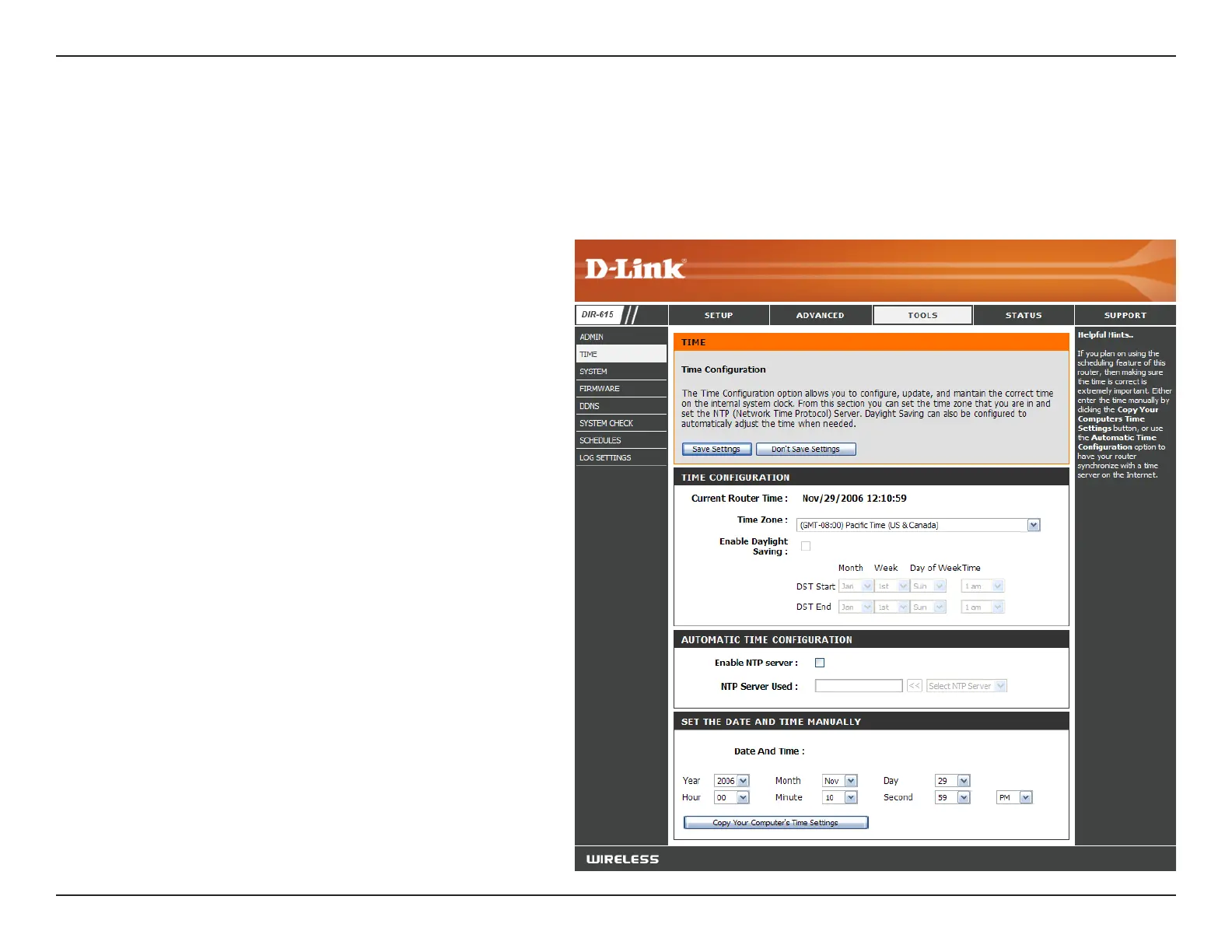Screen dimensions: 1232x952
Task: Click the Save Settings button
Action: (x=716, y=450)
